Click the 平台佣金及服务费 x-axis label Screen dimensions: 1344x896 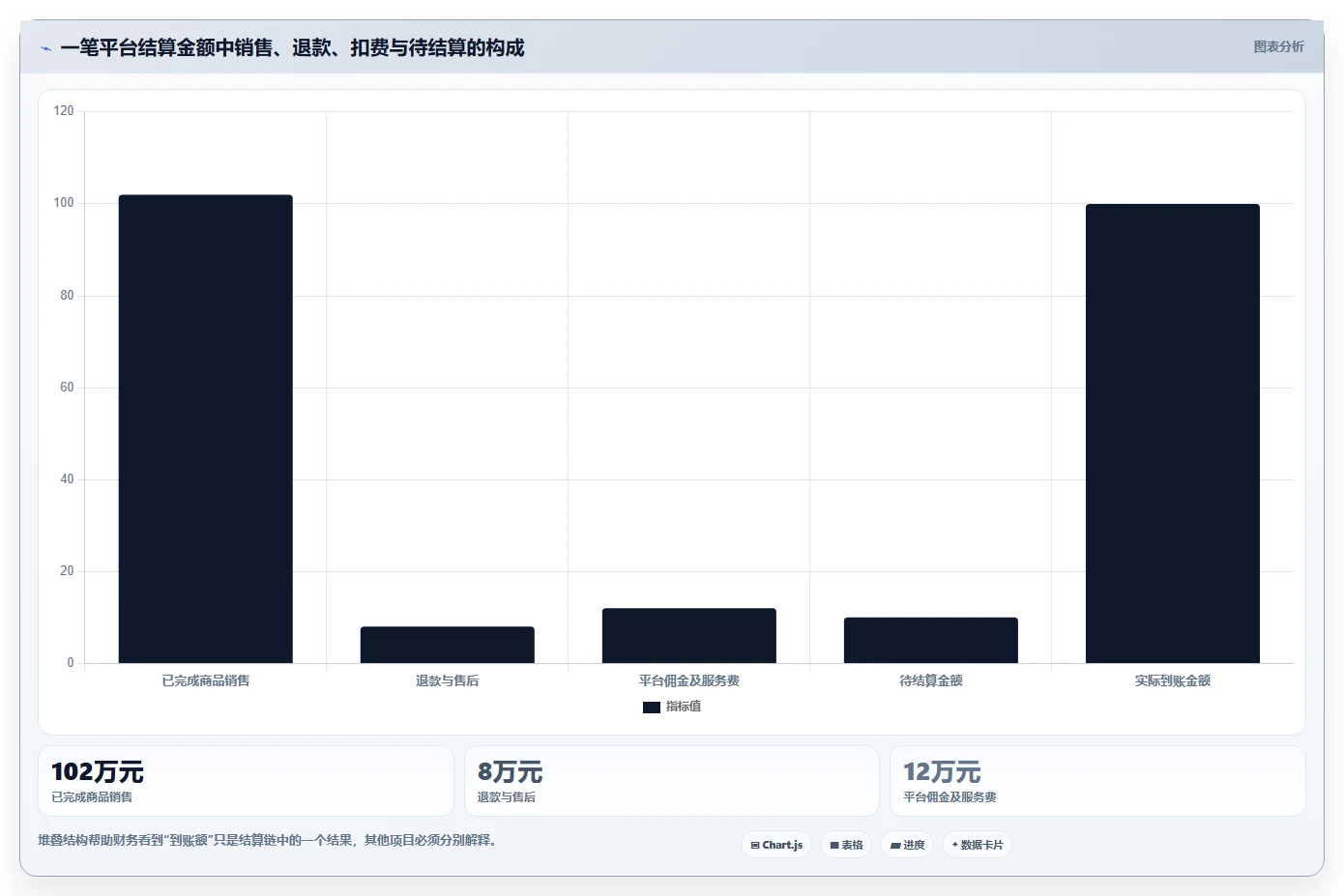click(x=689, y=680)
